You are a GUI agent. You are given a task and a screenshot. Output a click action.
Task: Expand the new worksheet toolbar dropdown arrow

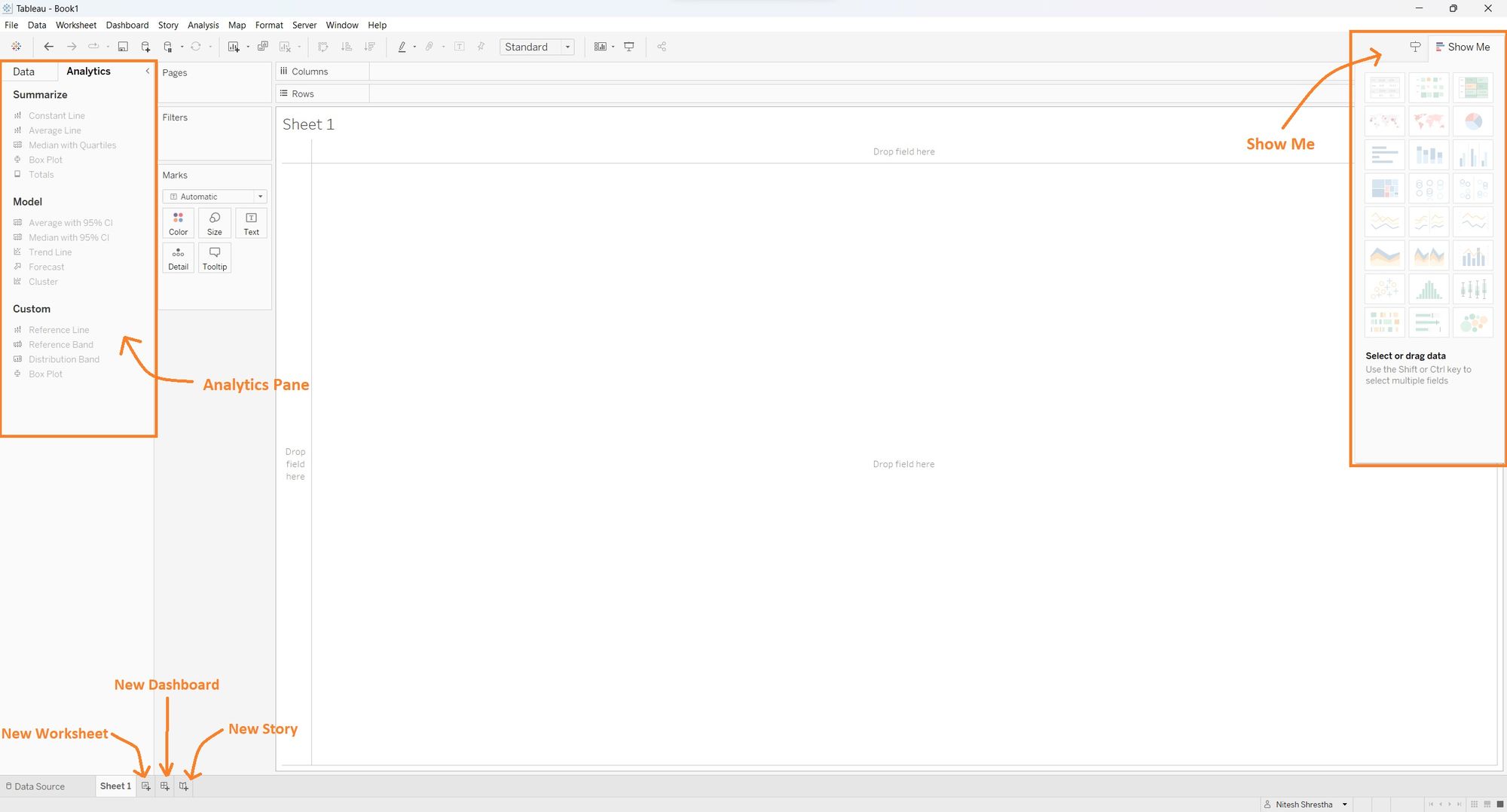click(x=248, y=47)
